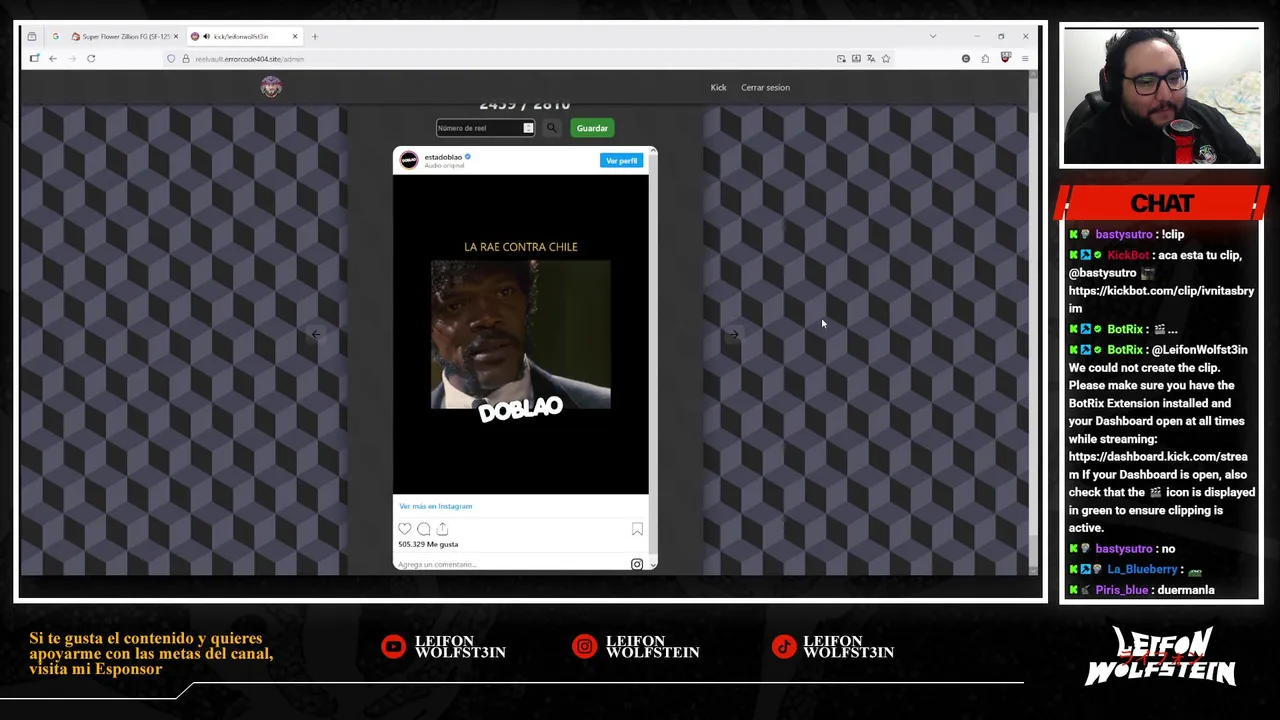1280x720 pixels.
Task: Click the Audio original label
Action: click(x=444, y=166)
